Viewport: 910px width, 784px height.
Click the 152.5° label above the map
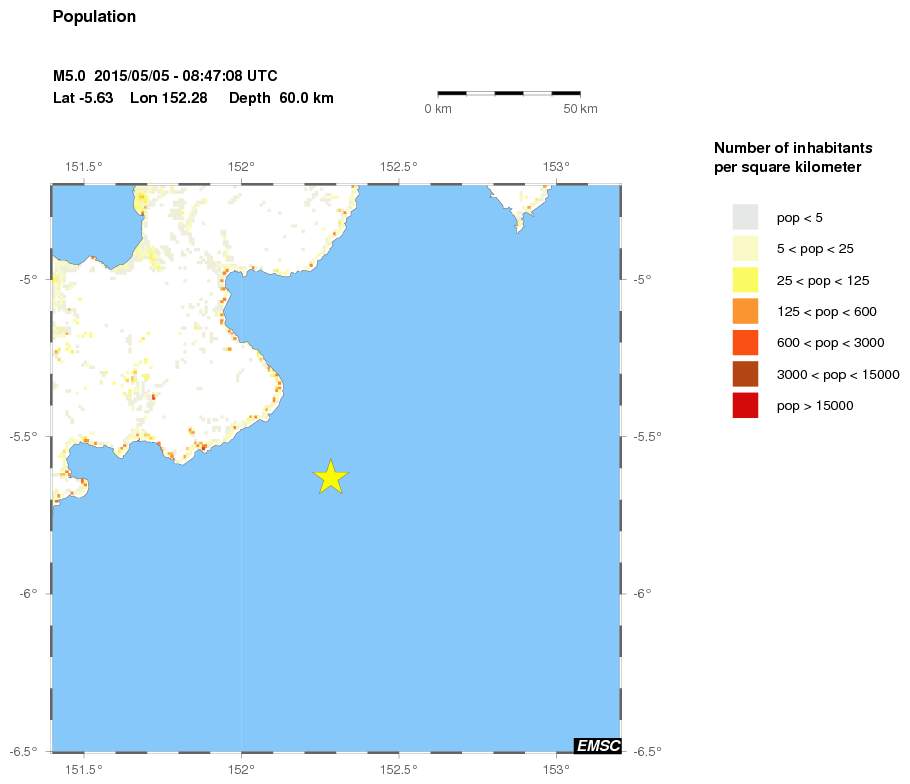[399, 167]
